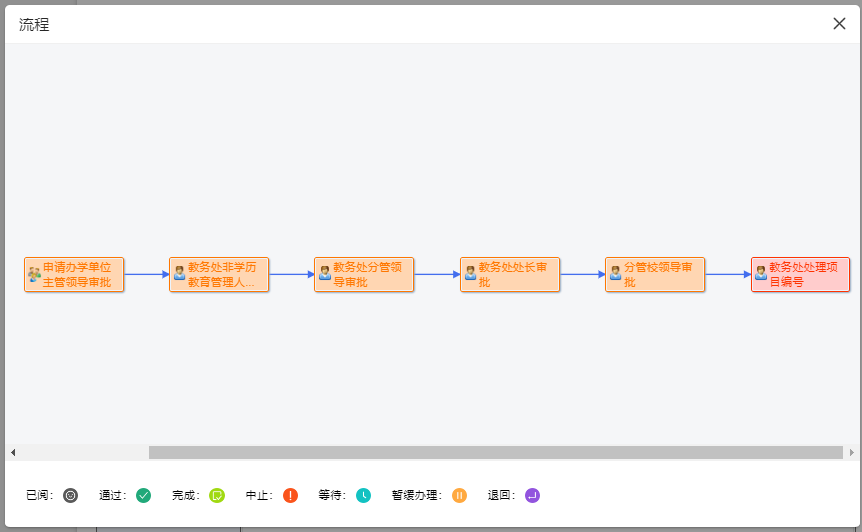This screenshot has height=532, width=862.
Task: Click the 已阅 gray face status icon
Action: tap(70, 495)
